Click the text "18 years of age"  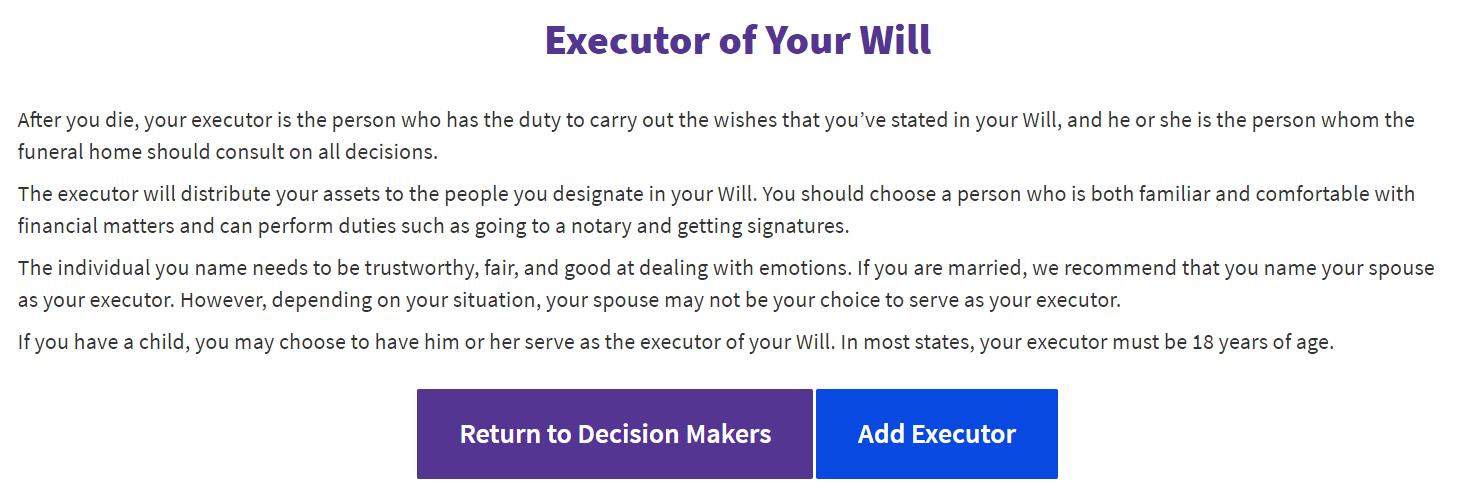(1263, 342)
